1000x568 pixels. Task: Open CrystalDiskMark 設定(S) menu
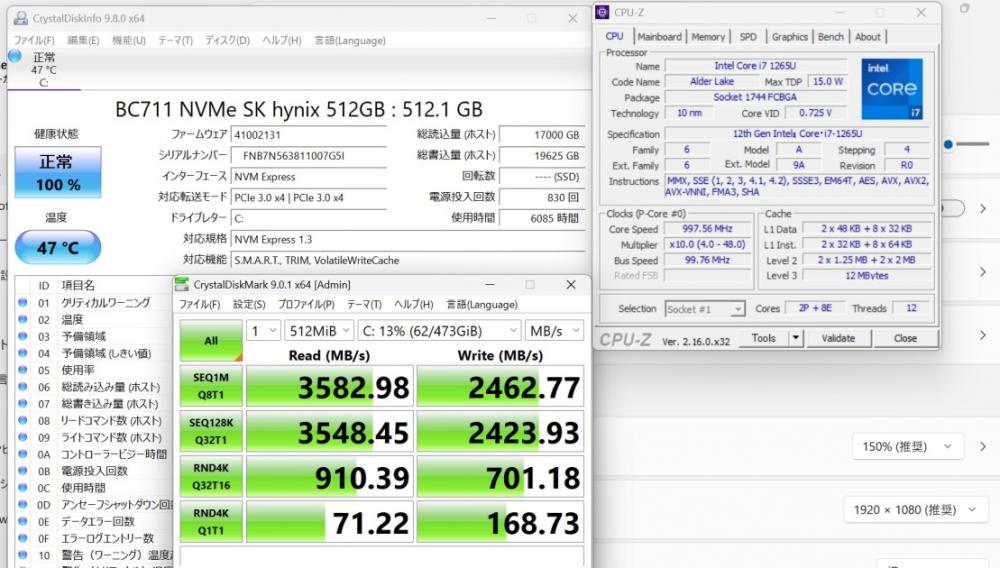[249, 305]
